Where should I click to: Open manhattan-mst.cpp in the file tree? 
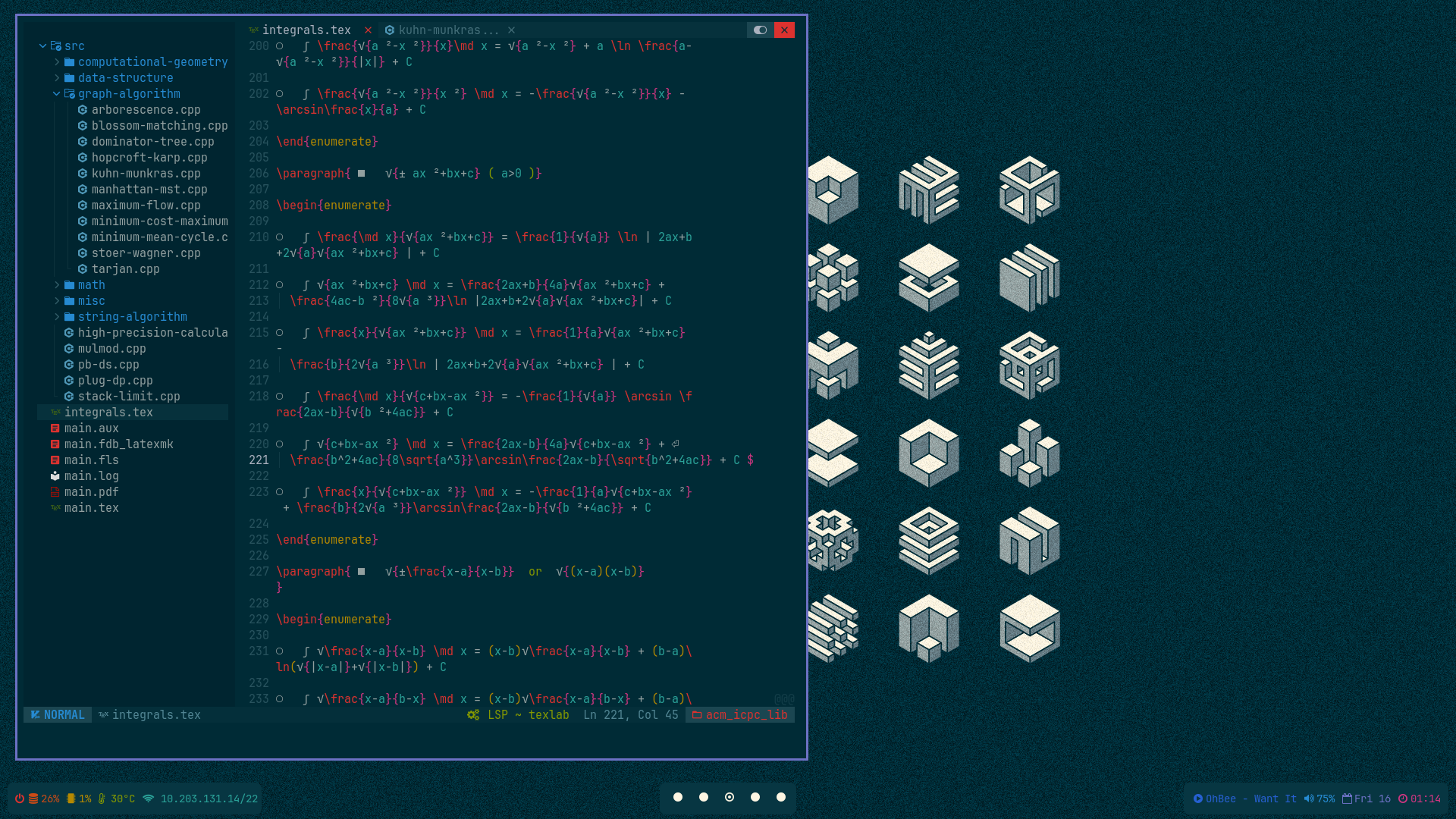click(149, 190)
